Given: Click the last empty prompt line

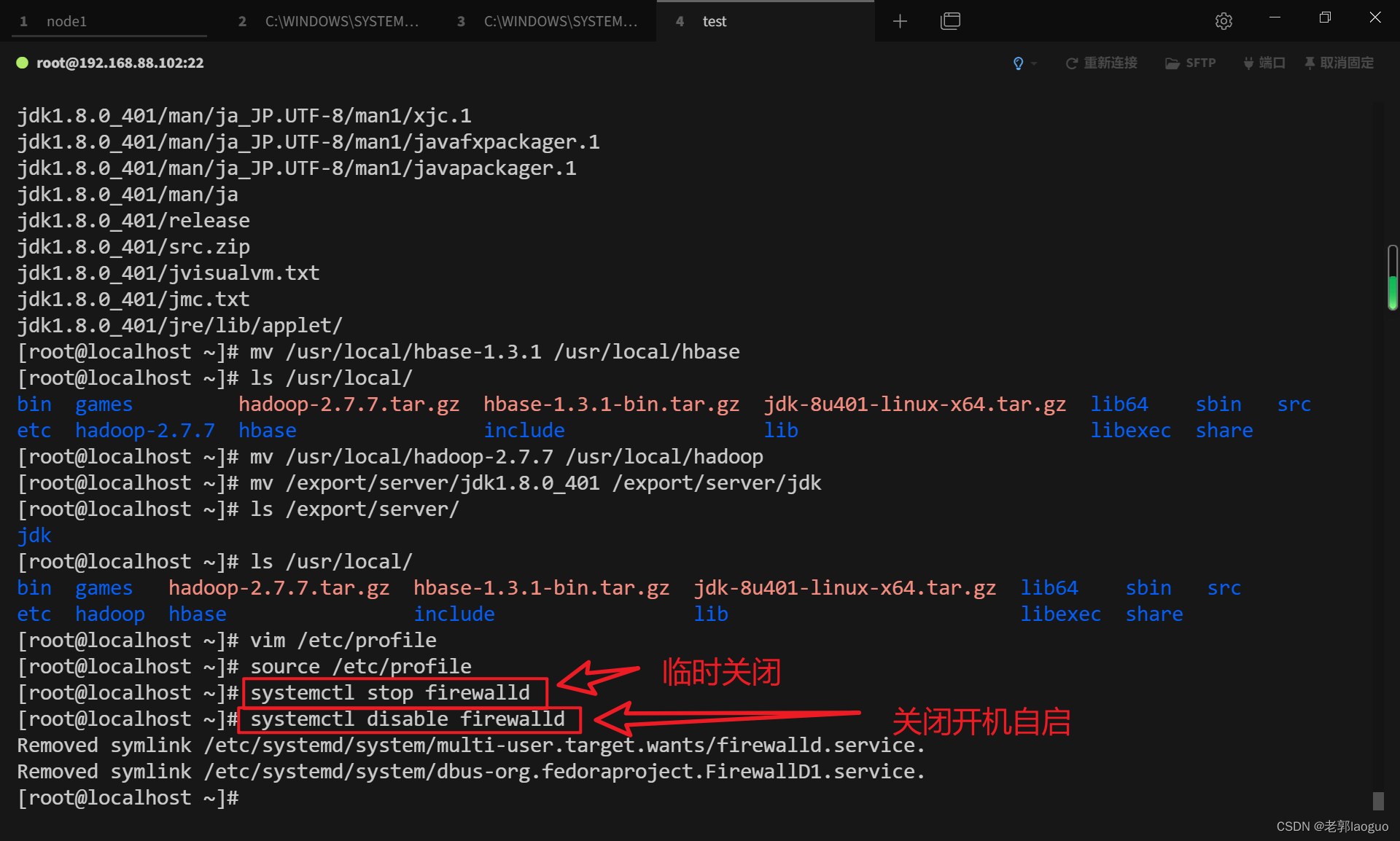Looking at the screenshot, I should [x=128, y=797].
